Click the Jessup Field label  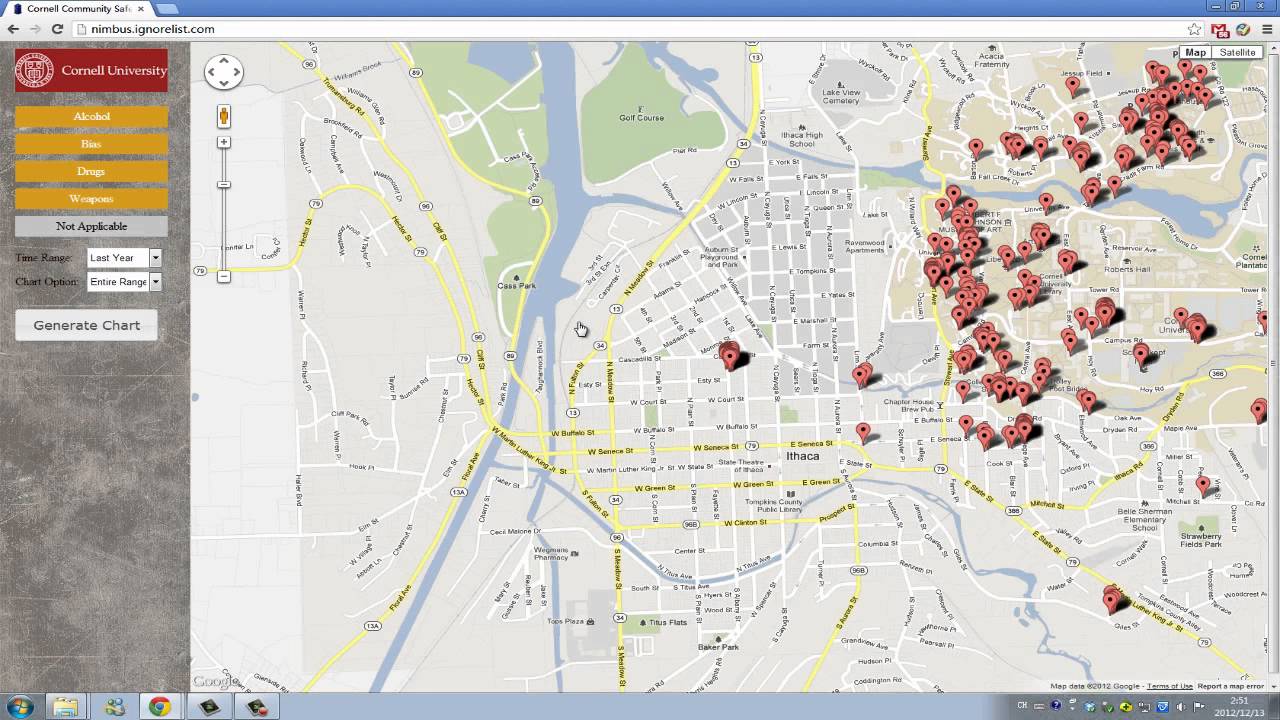tap(1082, 74)
